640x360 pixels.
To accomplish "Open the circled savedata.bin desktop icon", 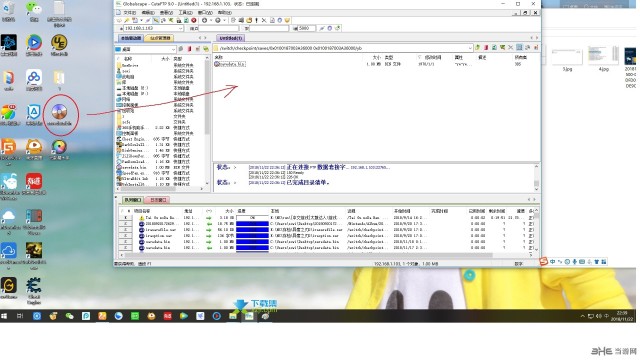I will [x=60, y=114].
